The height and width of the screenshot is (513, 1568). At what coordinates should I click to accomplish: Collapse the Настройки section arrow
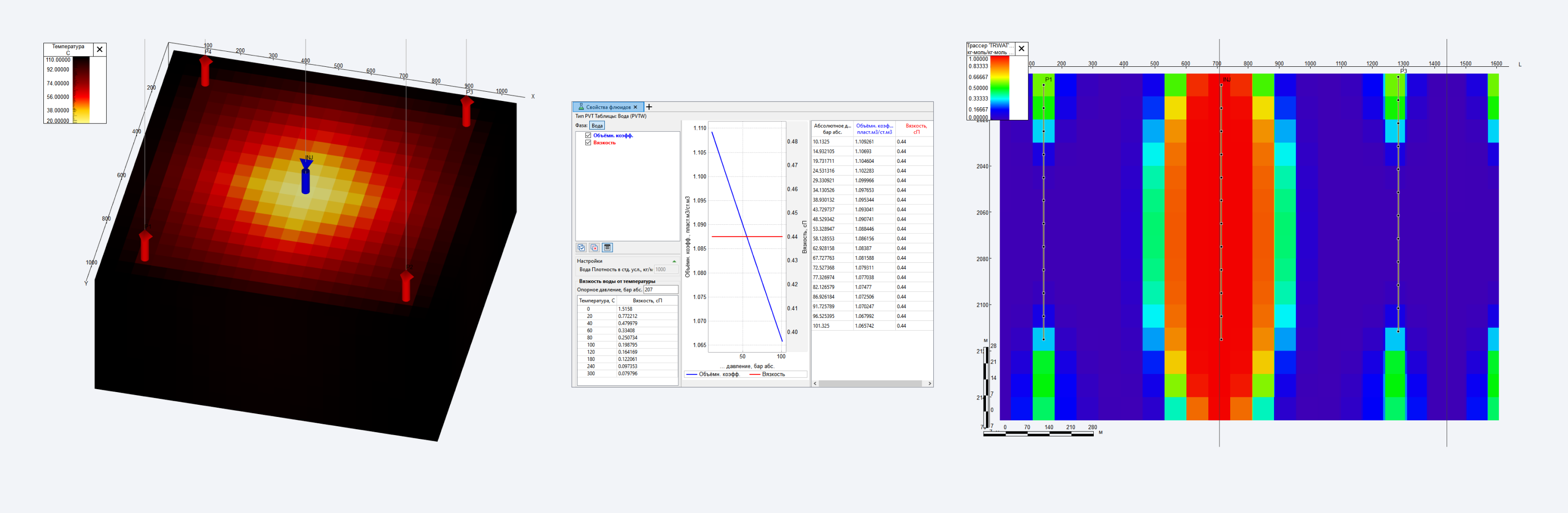(x=674, y=261)
